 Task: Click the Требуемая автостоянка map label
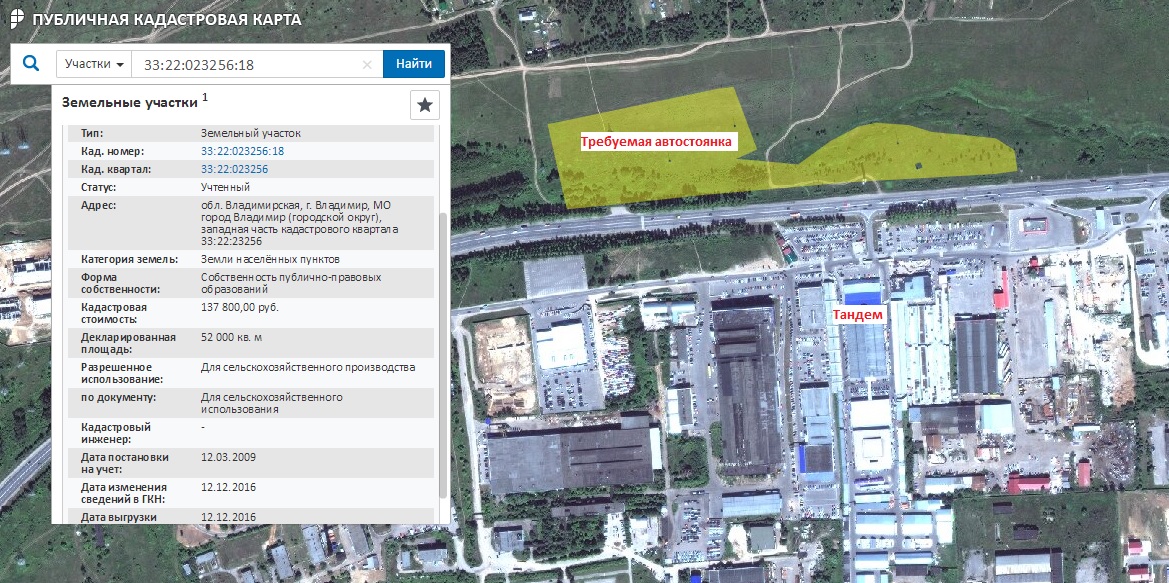pos(656,142)
